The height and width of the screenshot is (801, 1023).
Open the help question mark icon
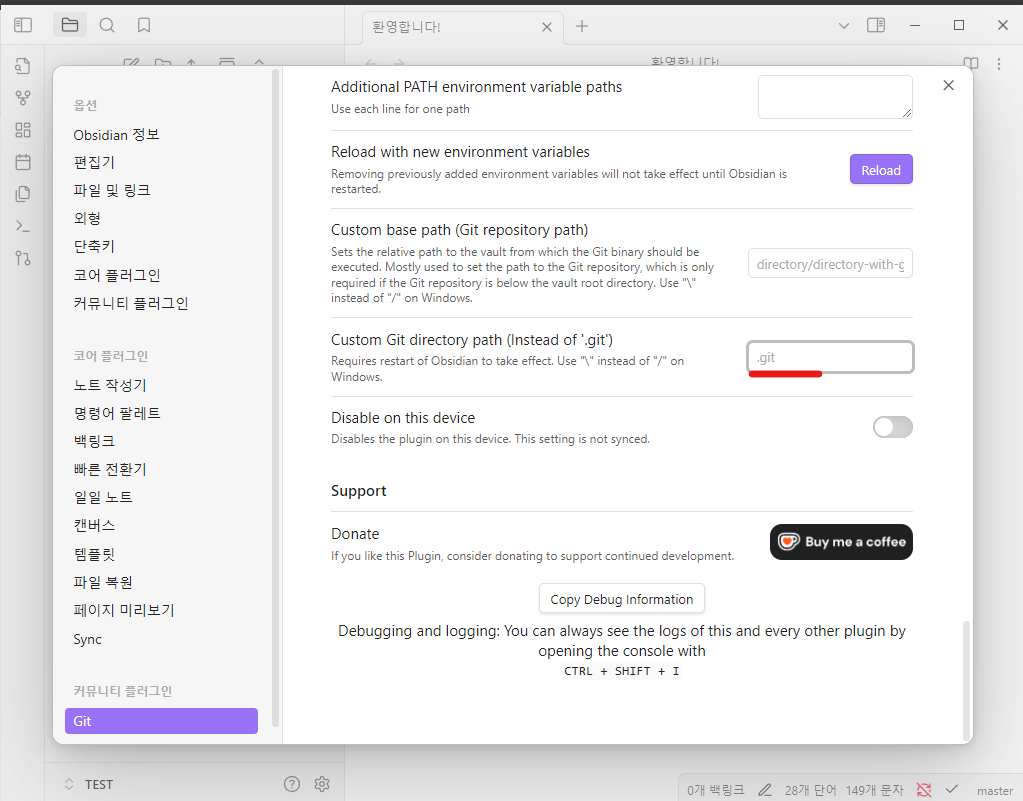pyautogui.click(x=292, y=784)
